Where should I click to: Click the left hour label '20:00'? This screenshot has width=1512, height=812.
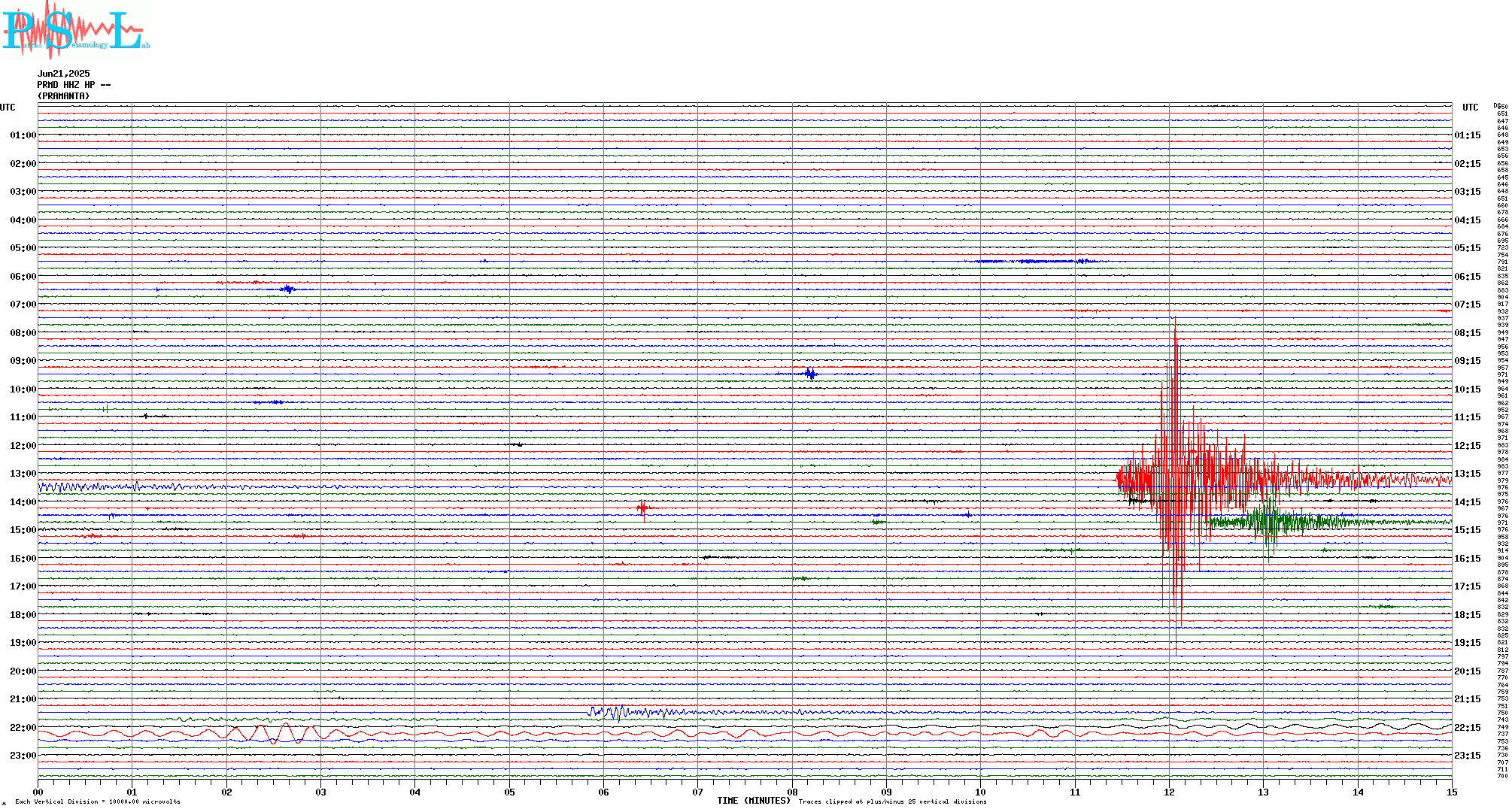tap(23, 671)
